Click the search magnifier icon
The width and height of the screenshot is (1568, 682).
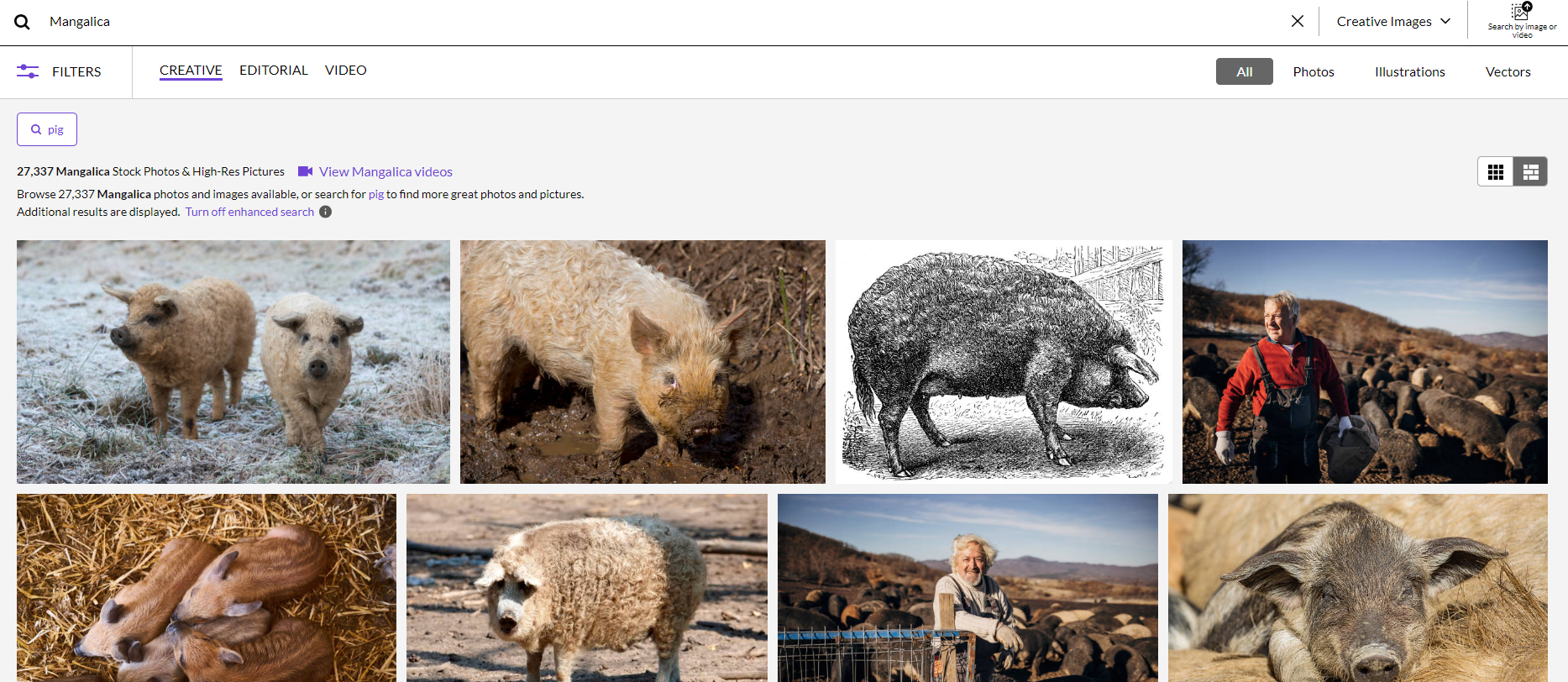[23, 22]
